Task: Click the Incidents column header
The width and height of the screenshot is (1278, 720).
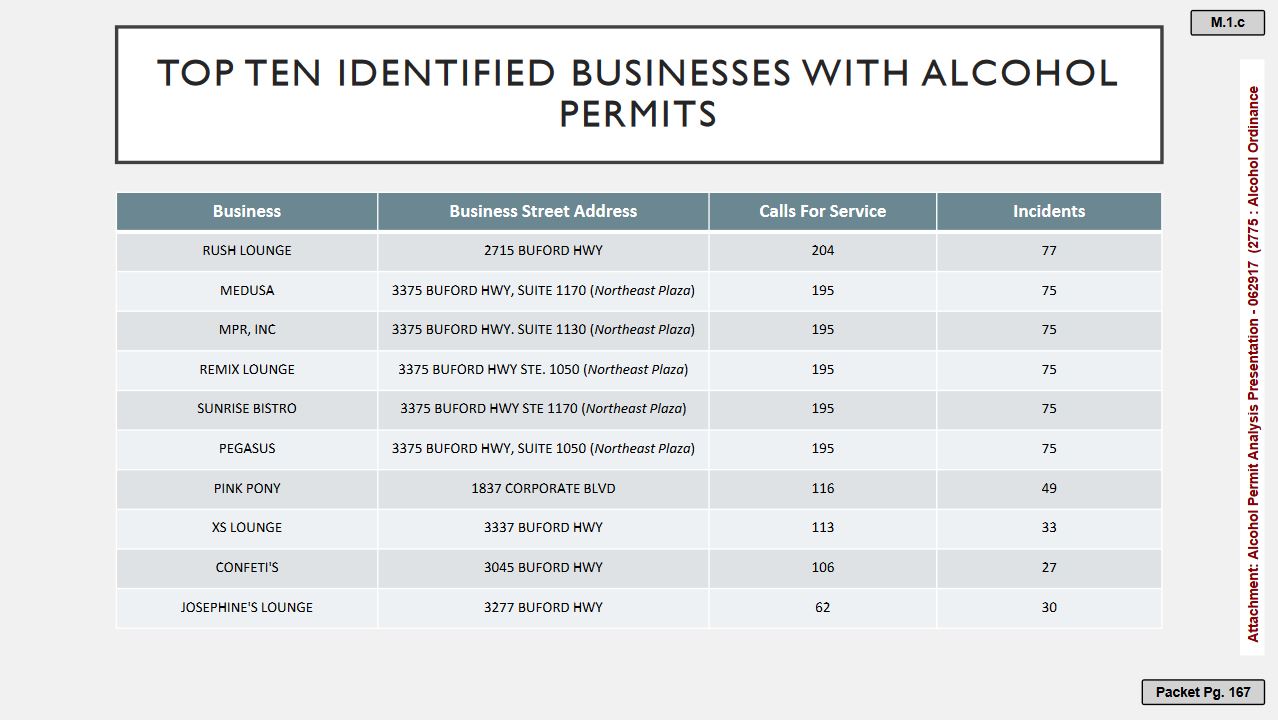Action: 1048,211
